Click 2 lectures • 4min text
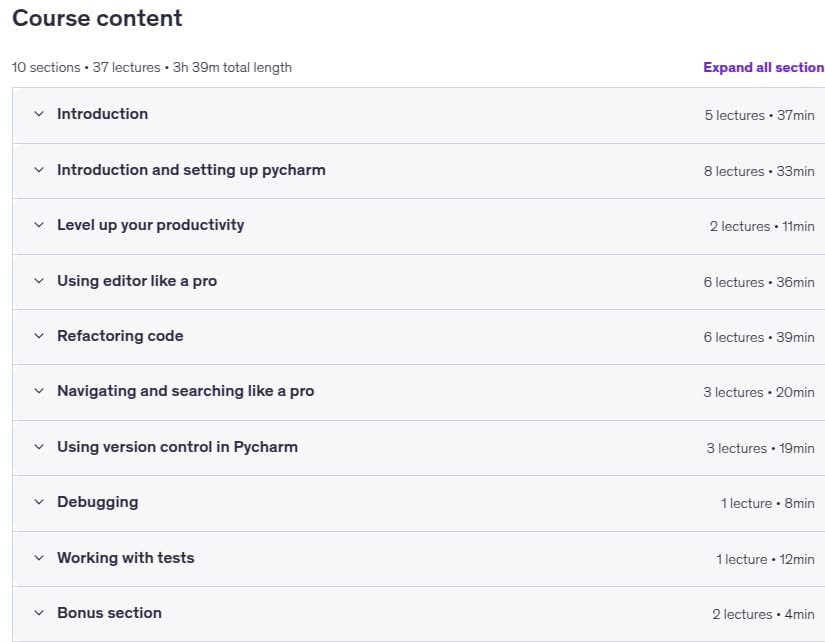Viewport: 825px width, 642px height. pos(763,614)
